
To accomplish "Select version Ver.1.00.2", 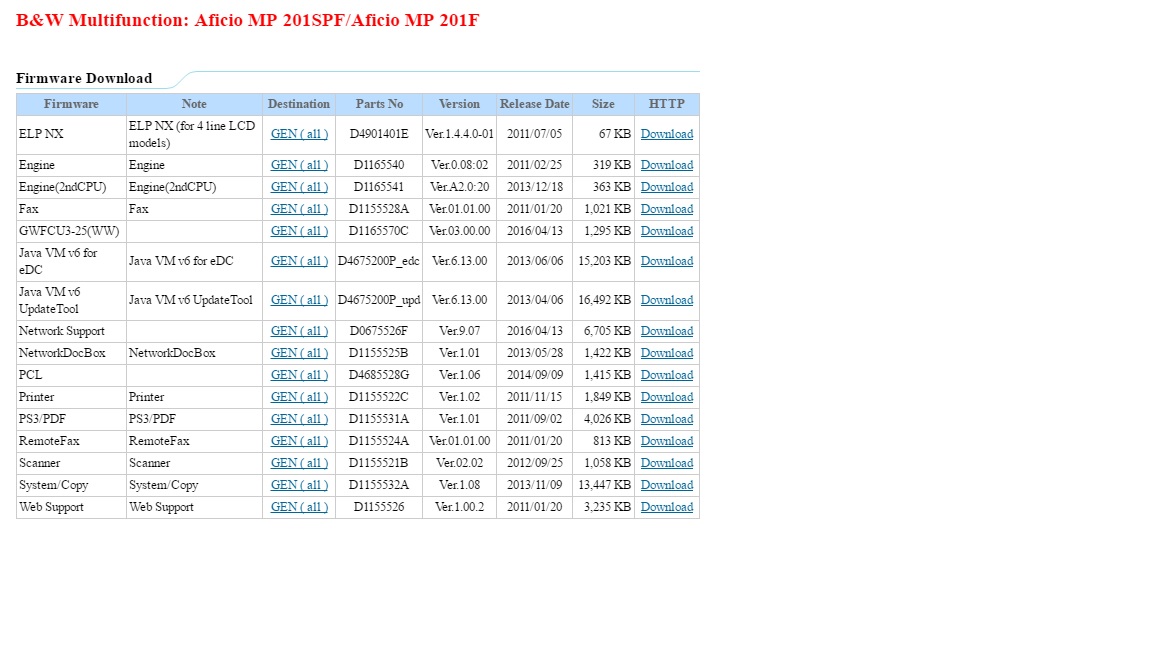I will tap(459, 507).
